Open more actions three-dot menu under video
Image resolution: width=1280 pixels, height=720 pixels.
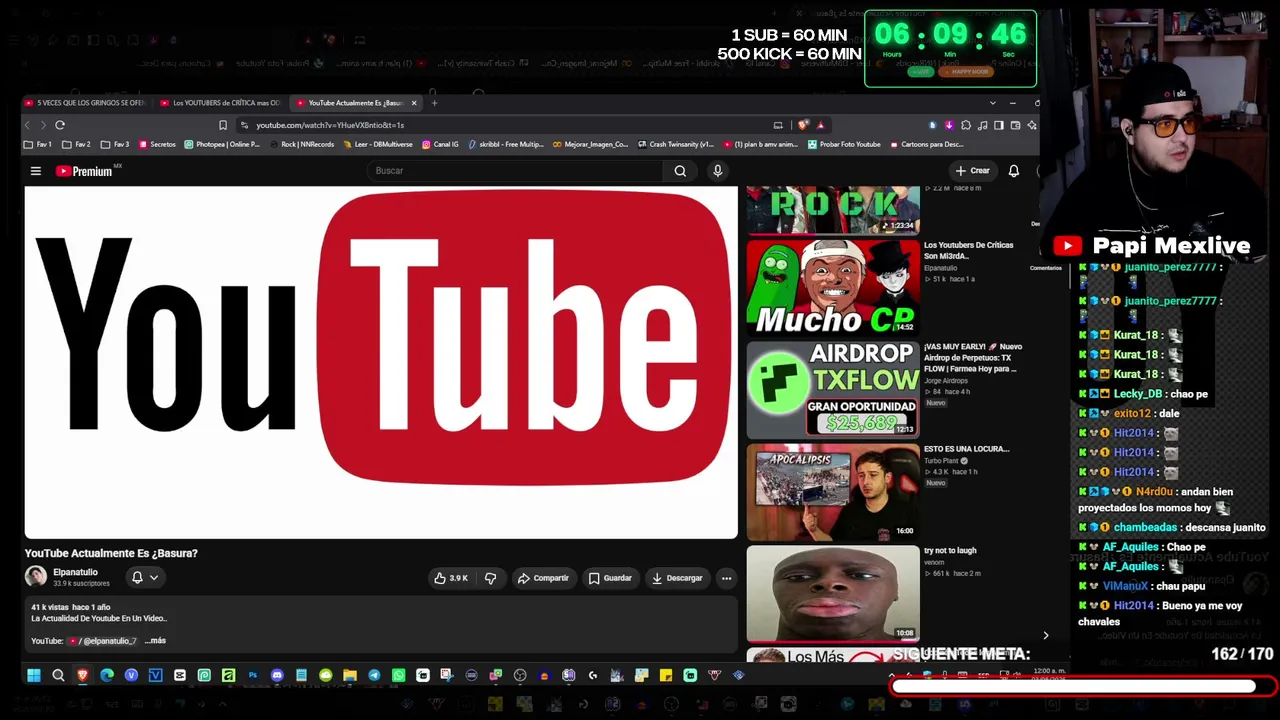[x=726, y=578]
